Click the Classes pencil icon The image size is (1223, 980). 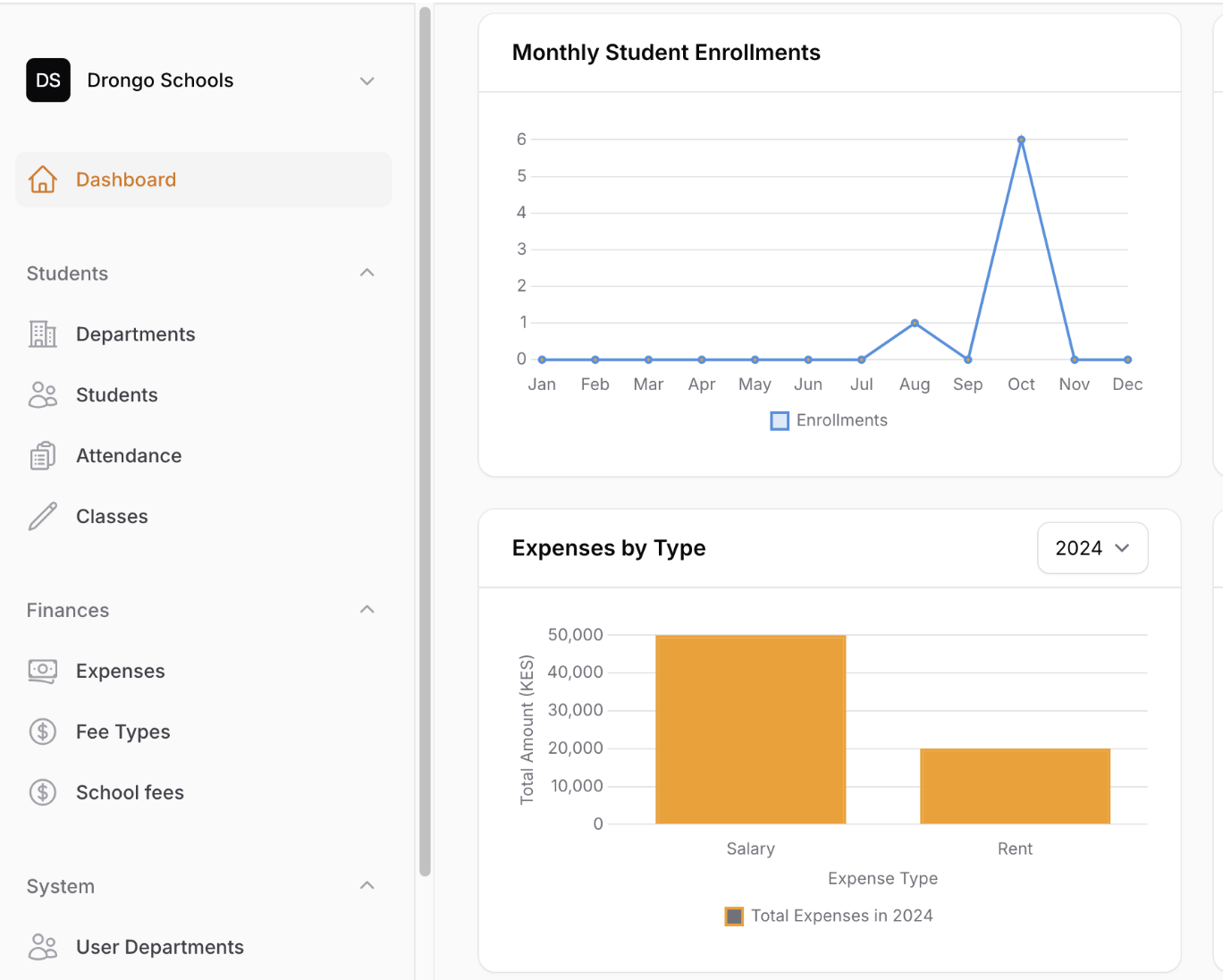point(42,517)
